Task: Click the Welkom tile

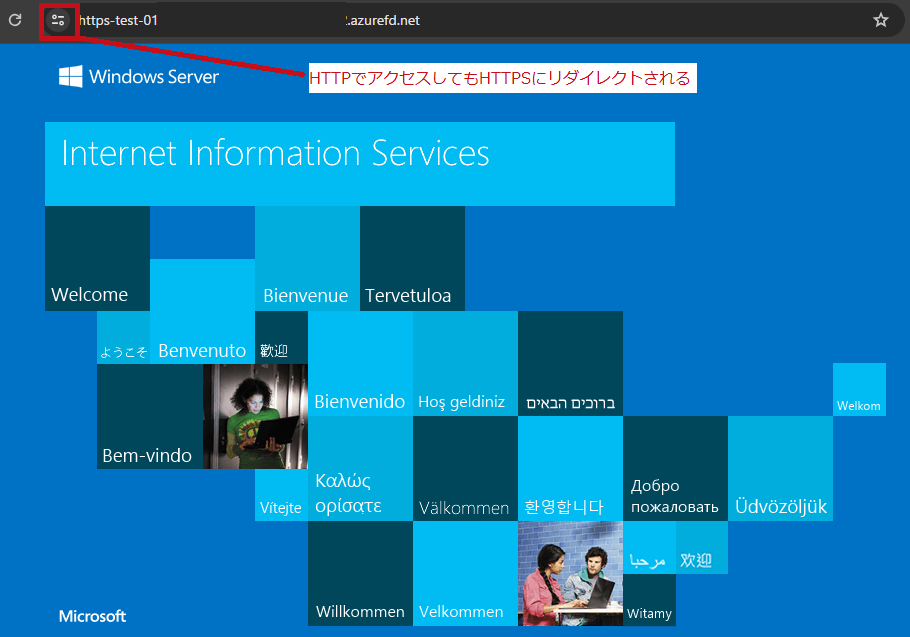Action: pos(860,389)
